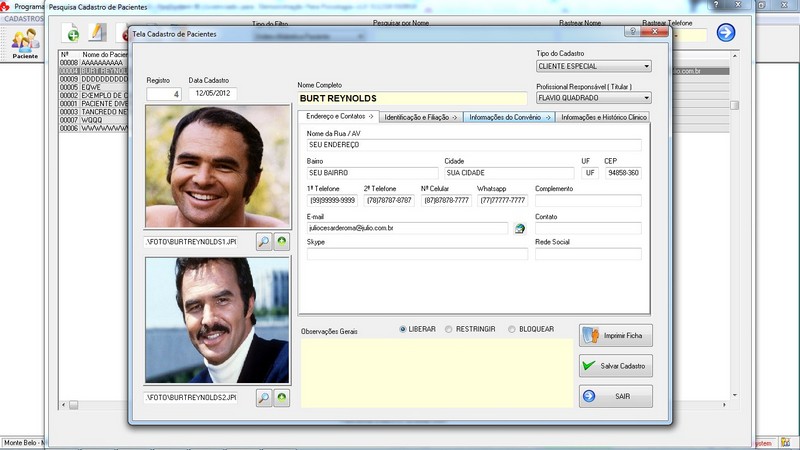Click green icon beside BURTREYNOLDS2 photo path
The image size is (800, 450).
pyautogui.click(x=281, y=398)
